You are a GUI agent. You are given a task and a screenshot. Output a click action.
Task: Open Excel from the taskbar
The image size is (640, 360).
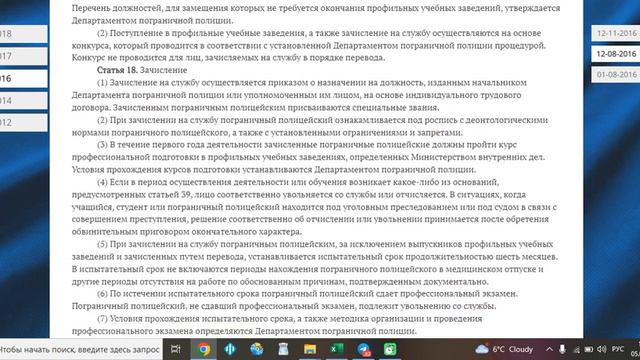tap(337, 349)
